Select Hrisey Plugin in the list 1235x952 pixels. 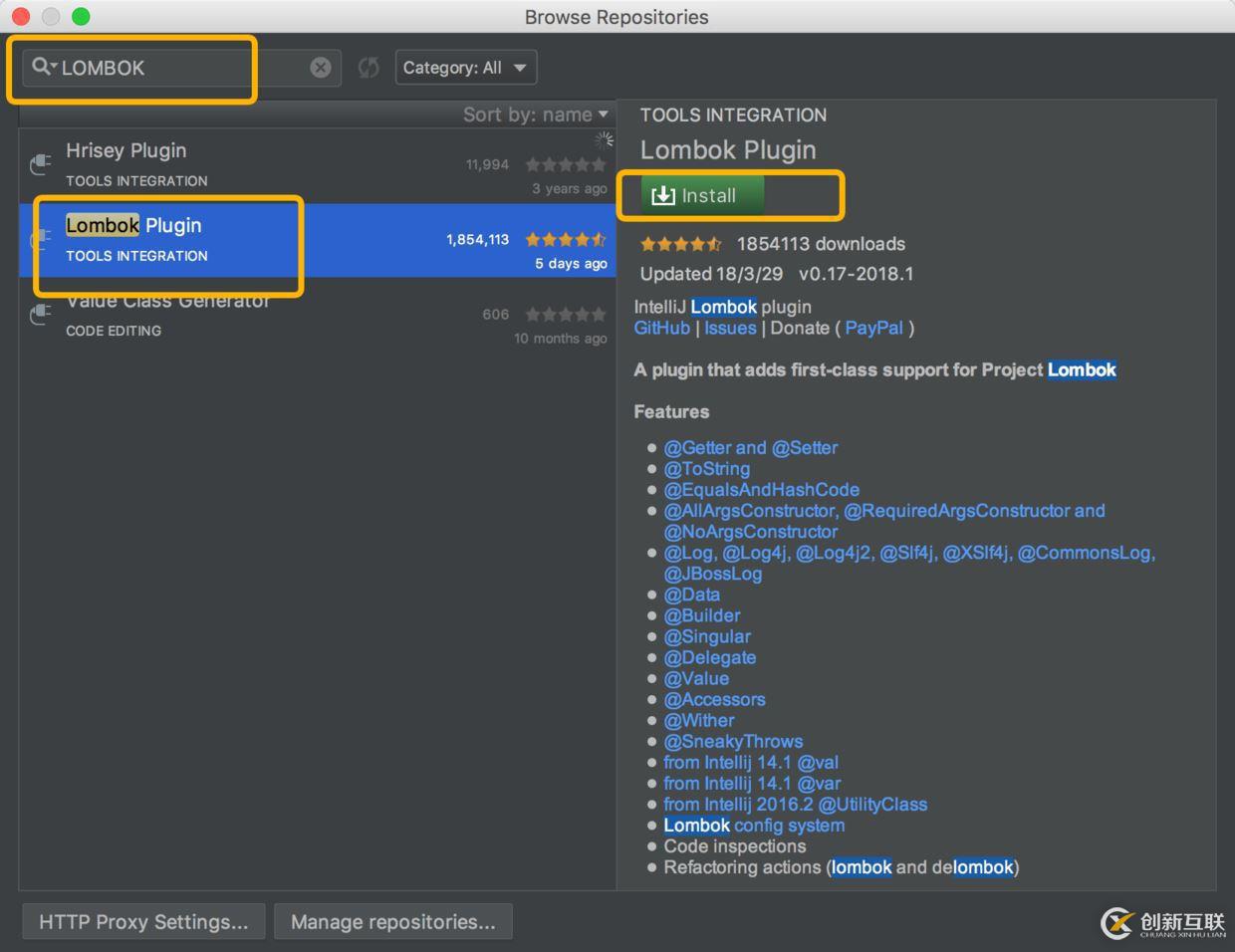[318, 165]
